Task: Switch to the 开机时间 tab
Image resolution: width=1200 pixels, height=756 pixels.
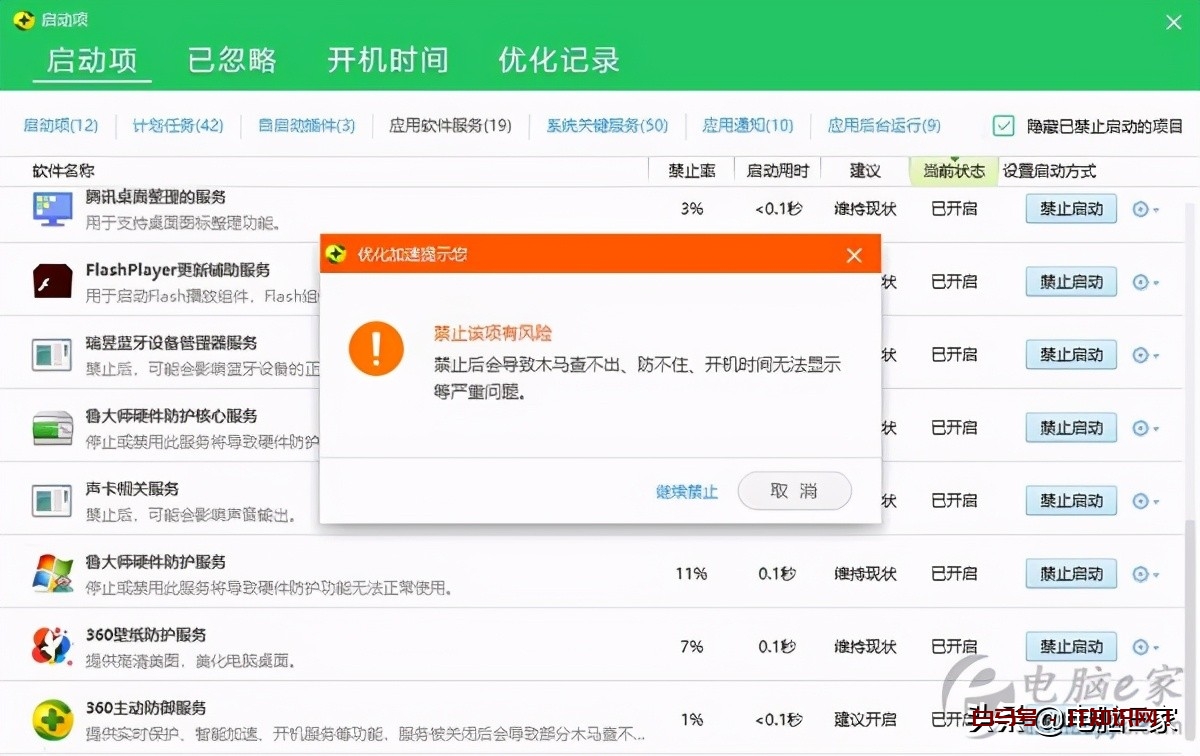Action: click(x=387, y=60)
